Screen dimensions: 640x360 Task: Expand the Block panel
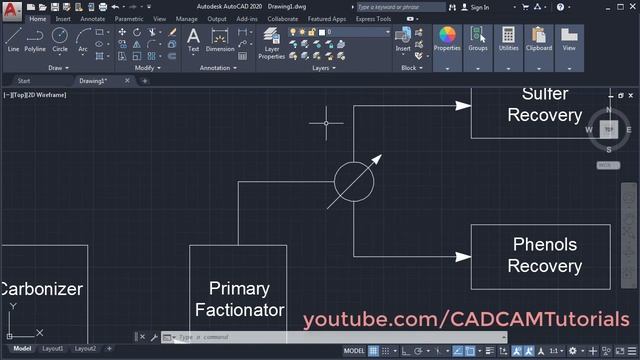coord(412,68)
